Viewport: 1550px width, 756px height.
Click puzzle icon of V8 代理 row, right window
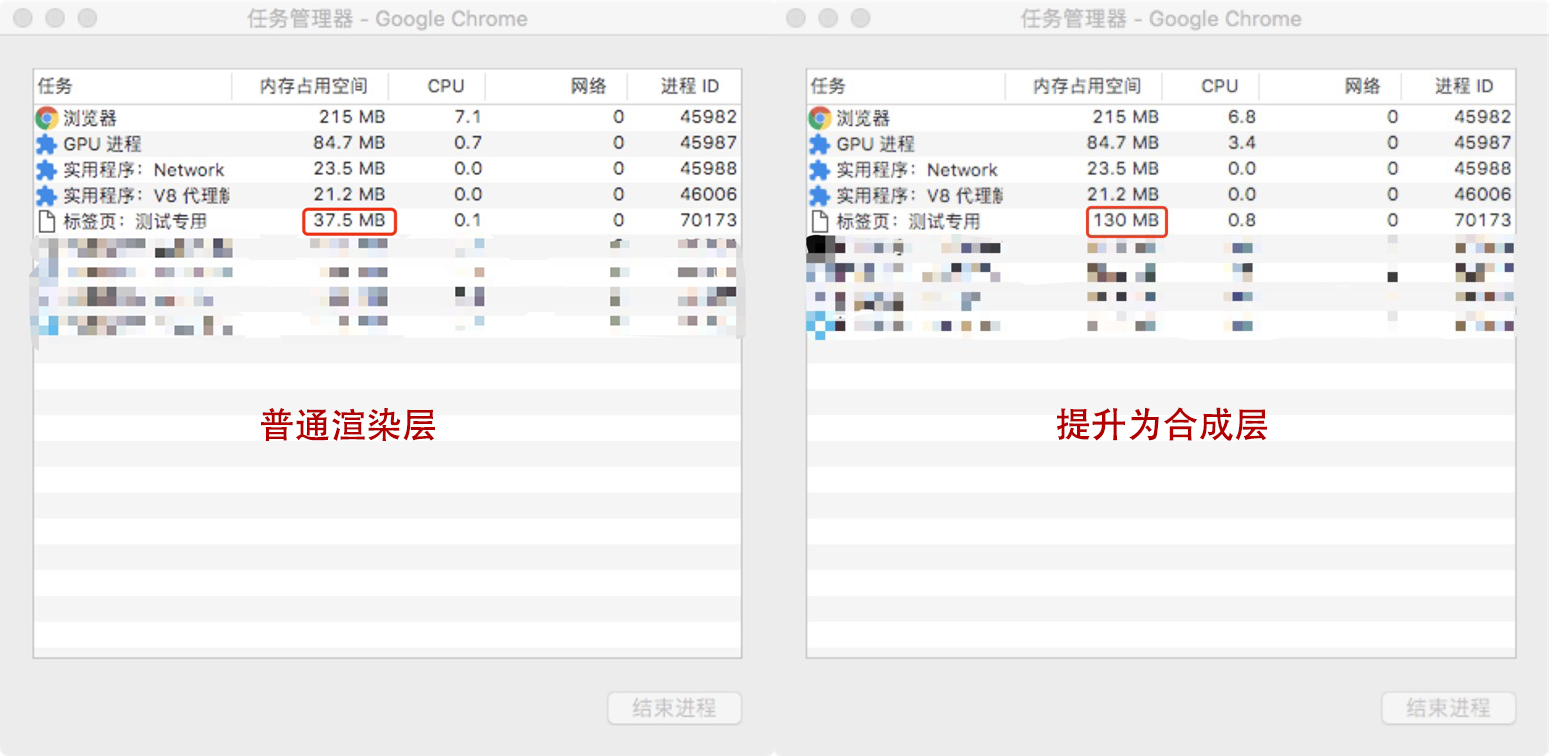pyautogui.click(x=819, y=195)
